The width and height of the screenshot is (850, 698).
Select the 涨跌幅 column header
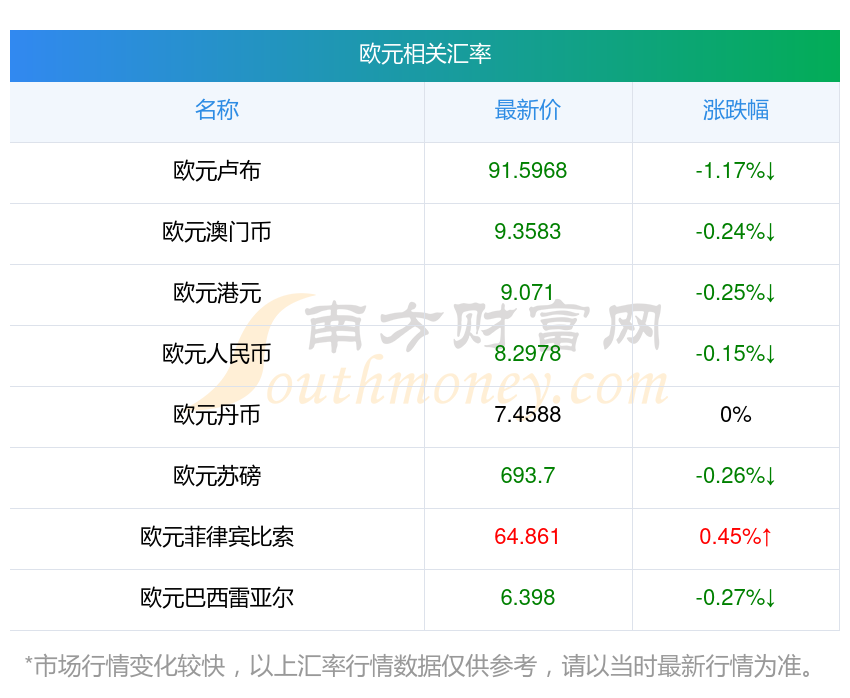[x=736, y=110]
